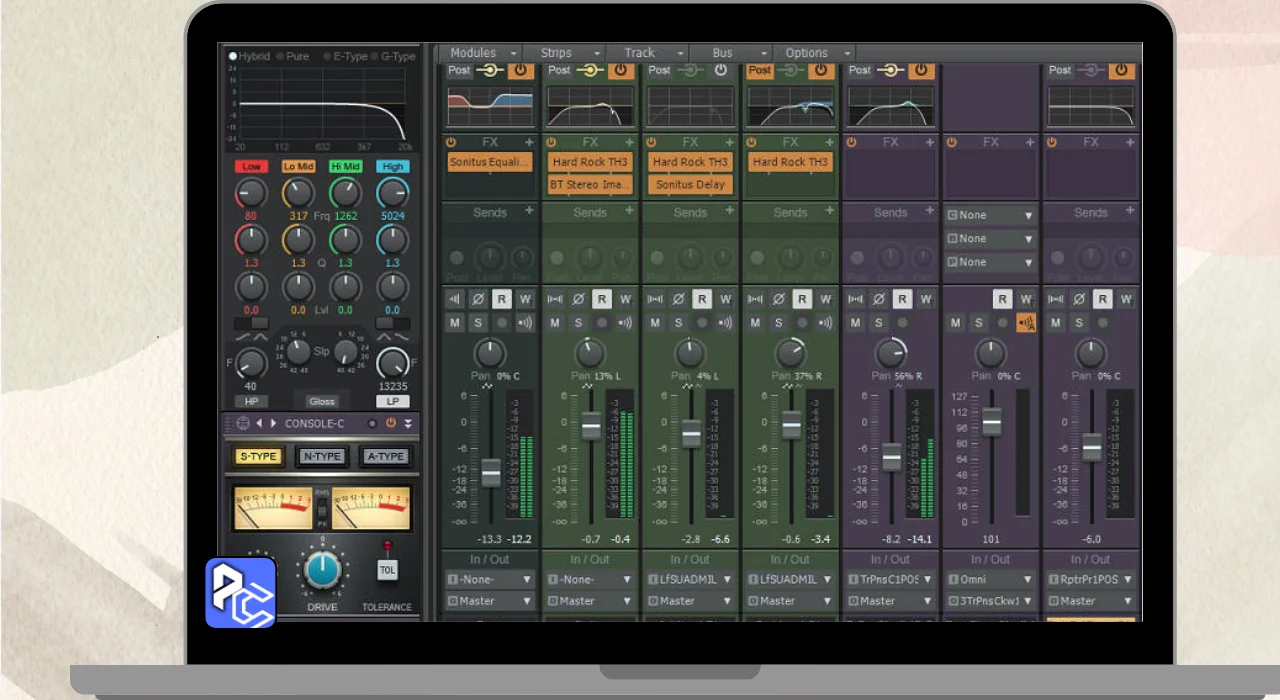
Task: Open the first strip's Master output dropdown
Action: pyautogui.click(x=490, y=601)
